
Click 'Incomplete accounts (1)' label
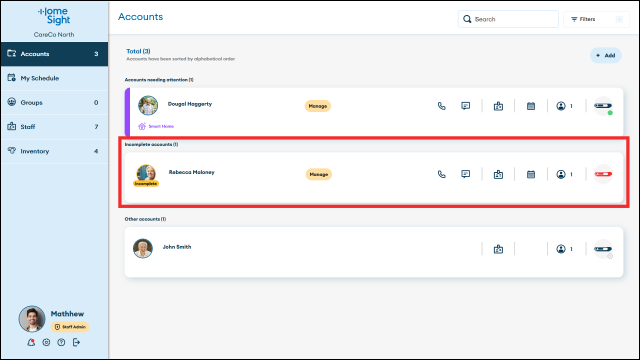151,144
